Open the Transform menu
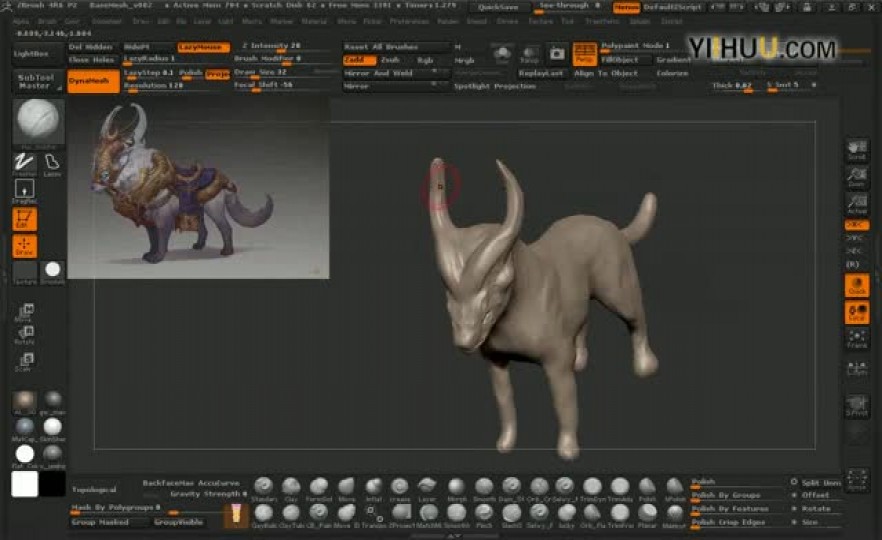882x540 pixels. coord(602,21)
